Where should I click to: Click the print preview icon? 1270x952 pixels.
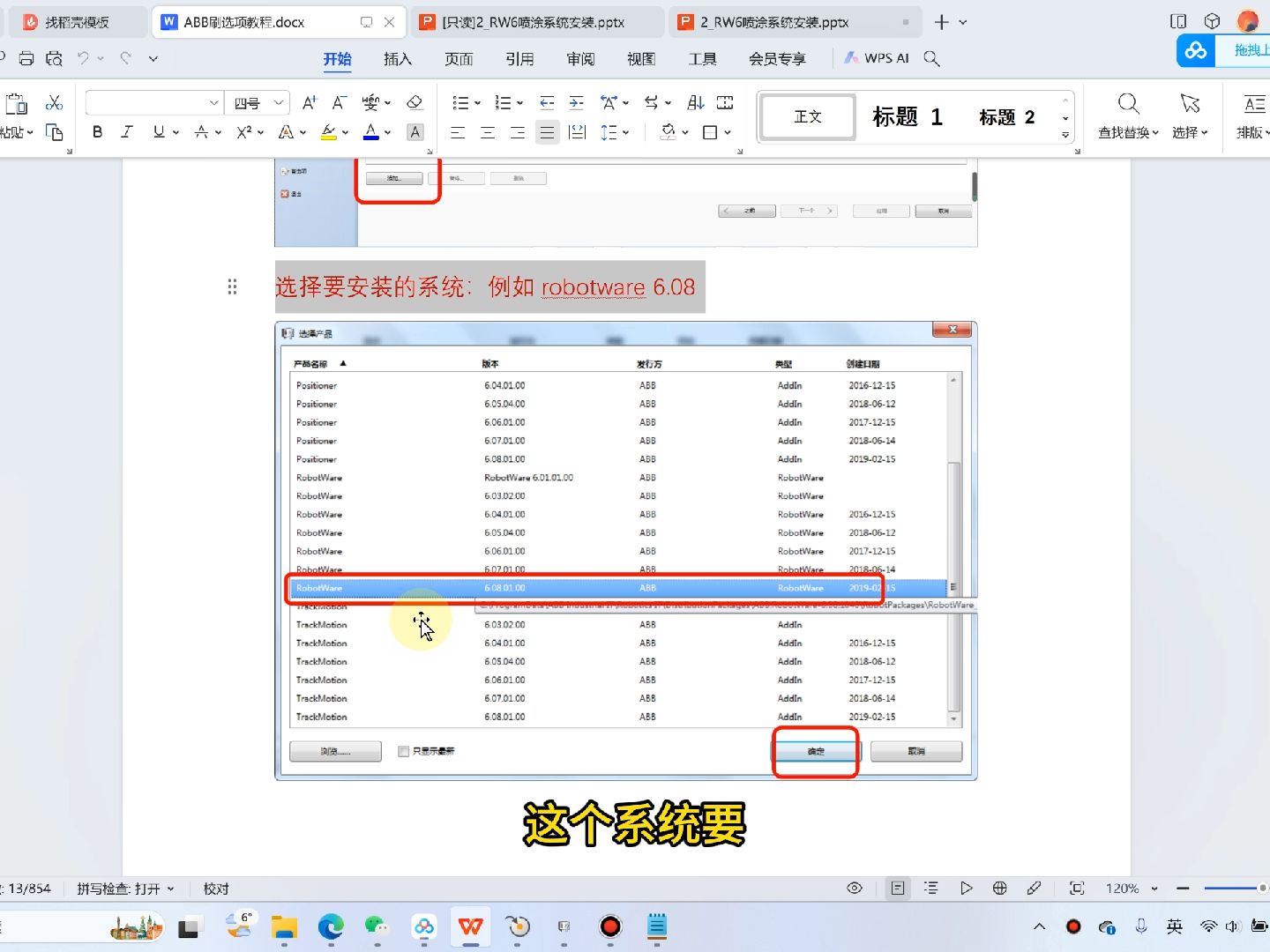click(55, 59)
